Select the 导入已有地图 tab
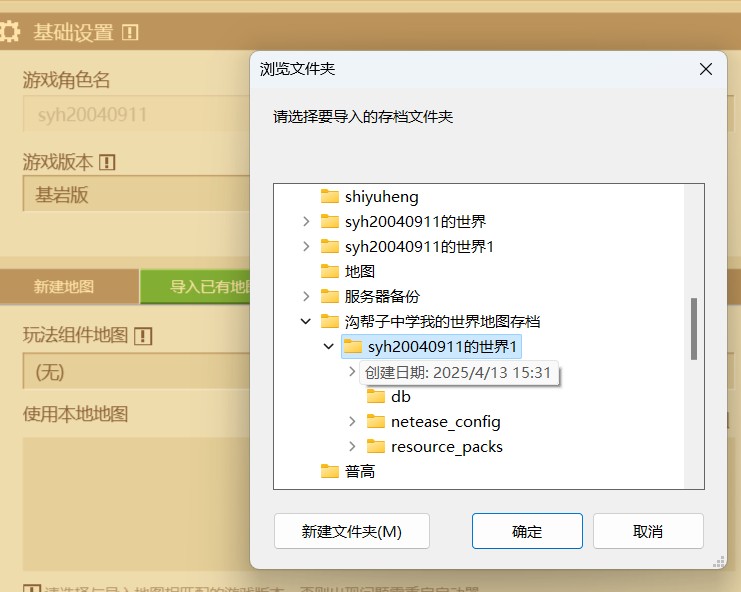The height and width of the screenshot is (592, 741). coord(196,287)
